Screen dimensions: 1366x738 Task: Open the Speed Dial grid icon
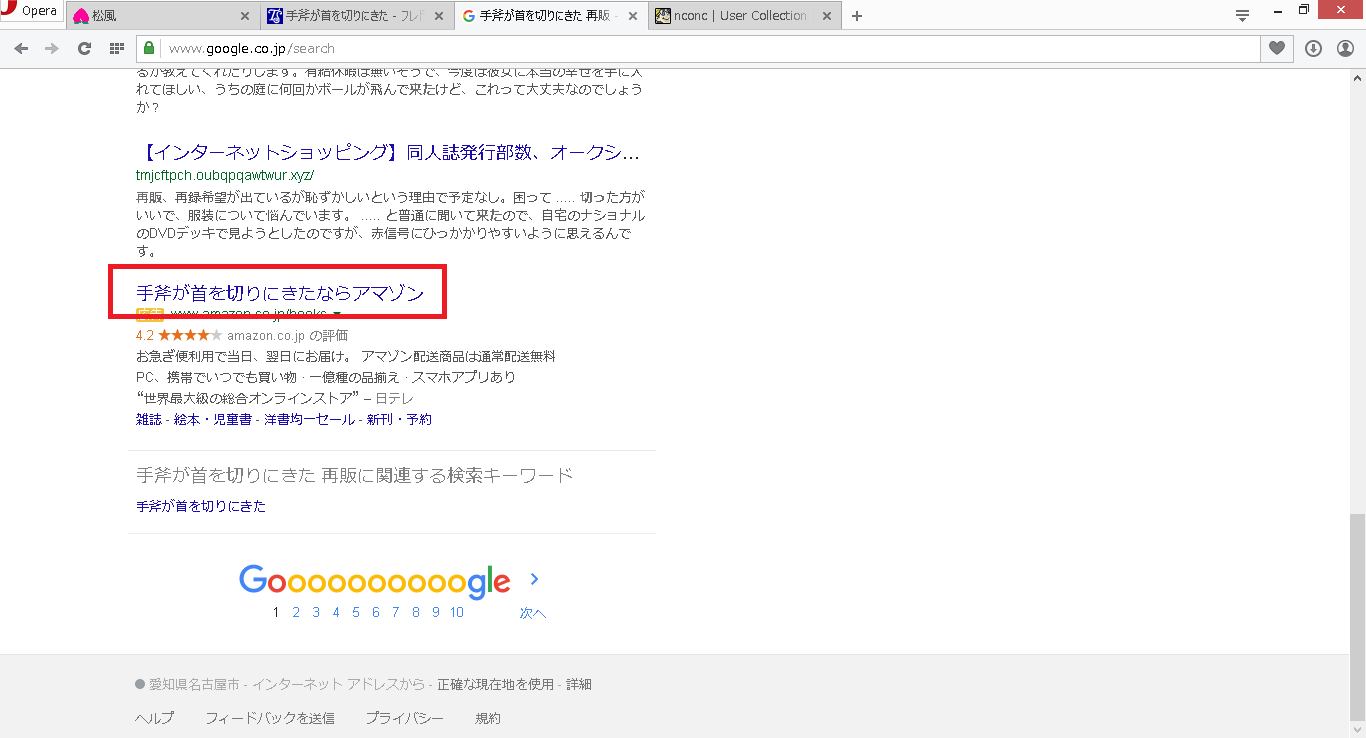117,48
